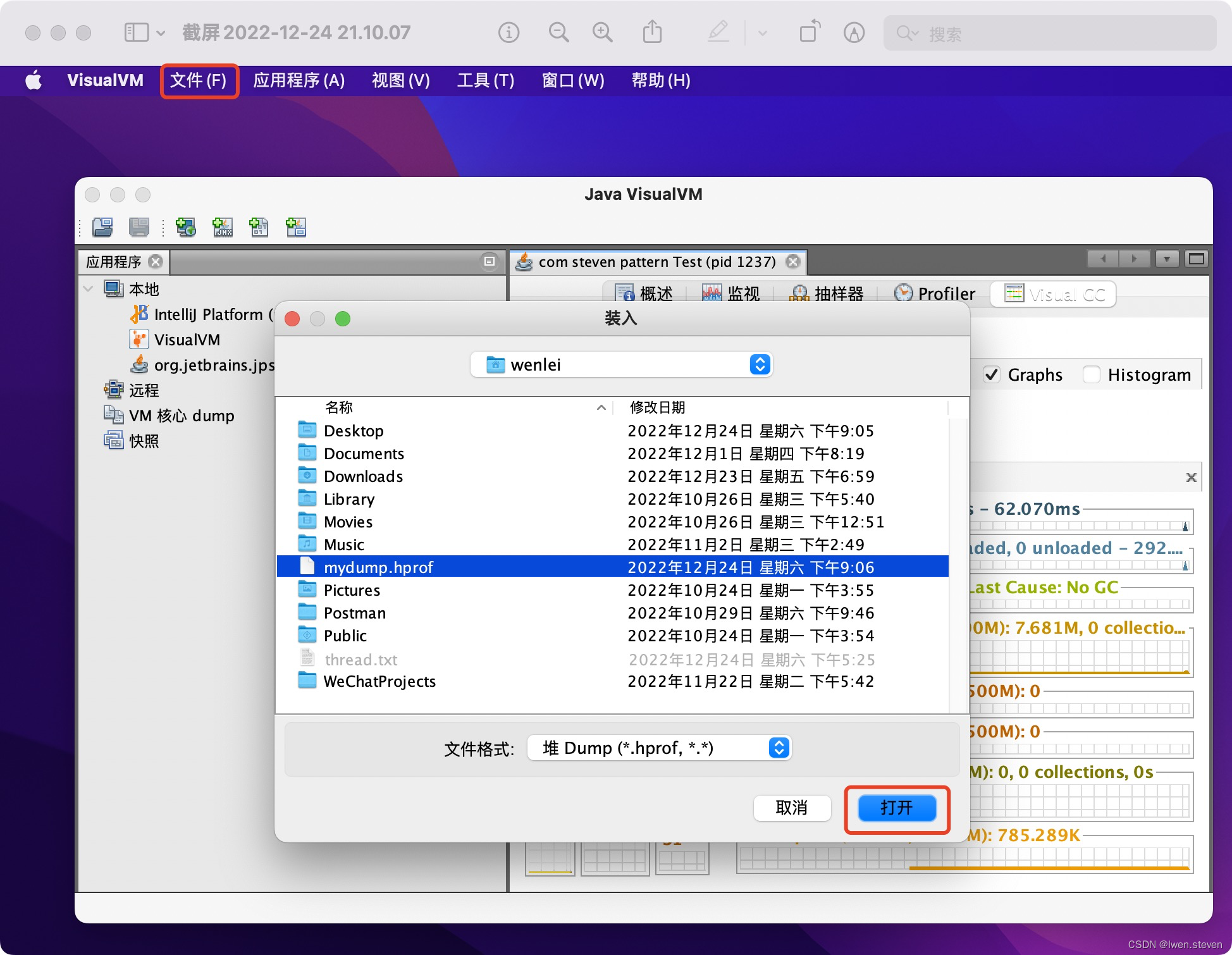The width and height of the screenshot is (1232, 955).
Task: Select the Postman folder
Action: pyautogui.click(x=612, y=613)
